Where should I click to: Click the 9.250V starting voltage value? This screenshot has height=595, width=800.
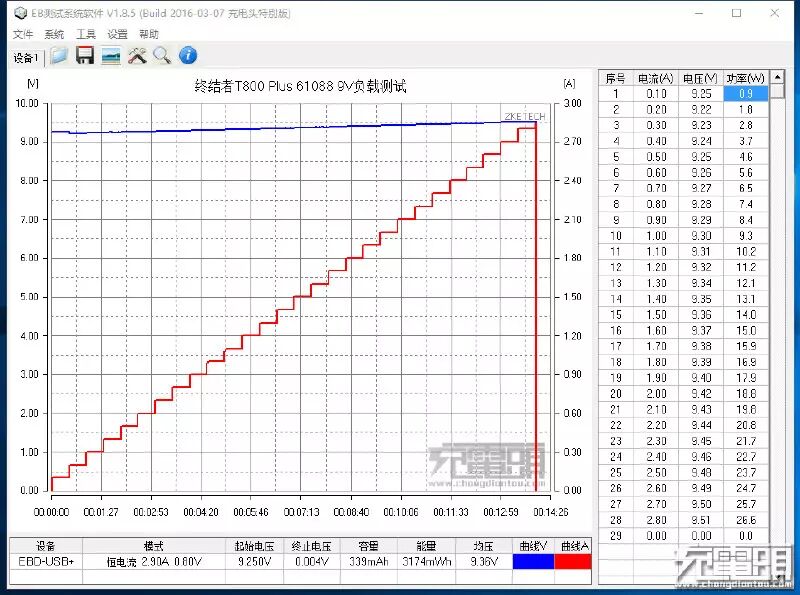[254, 562]
